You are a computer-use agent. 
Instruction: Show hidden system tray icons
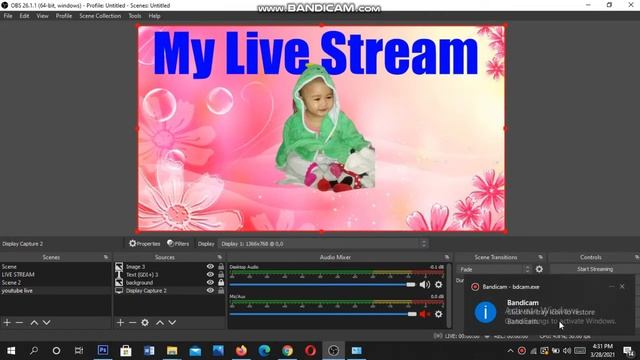tap(510, 351)
